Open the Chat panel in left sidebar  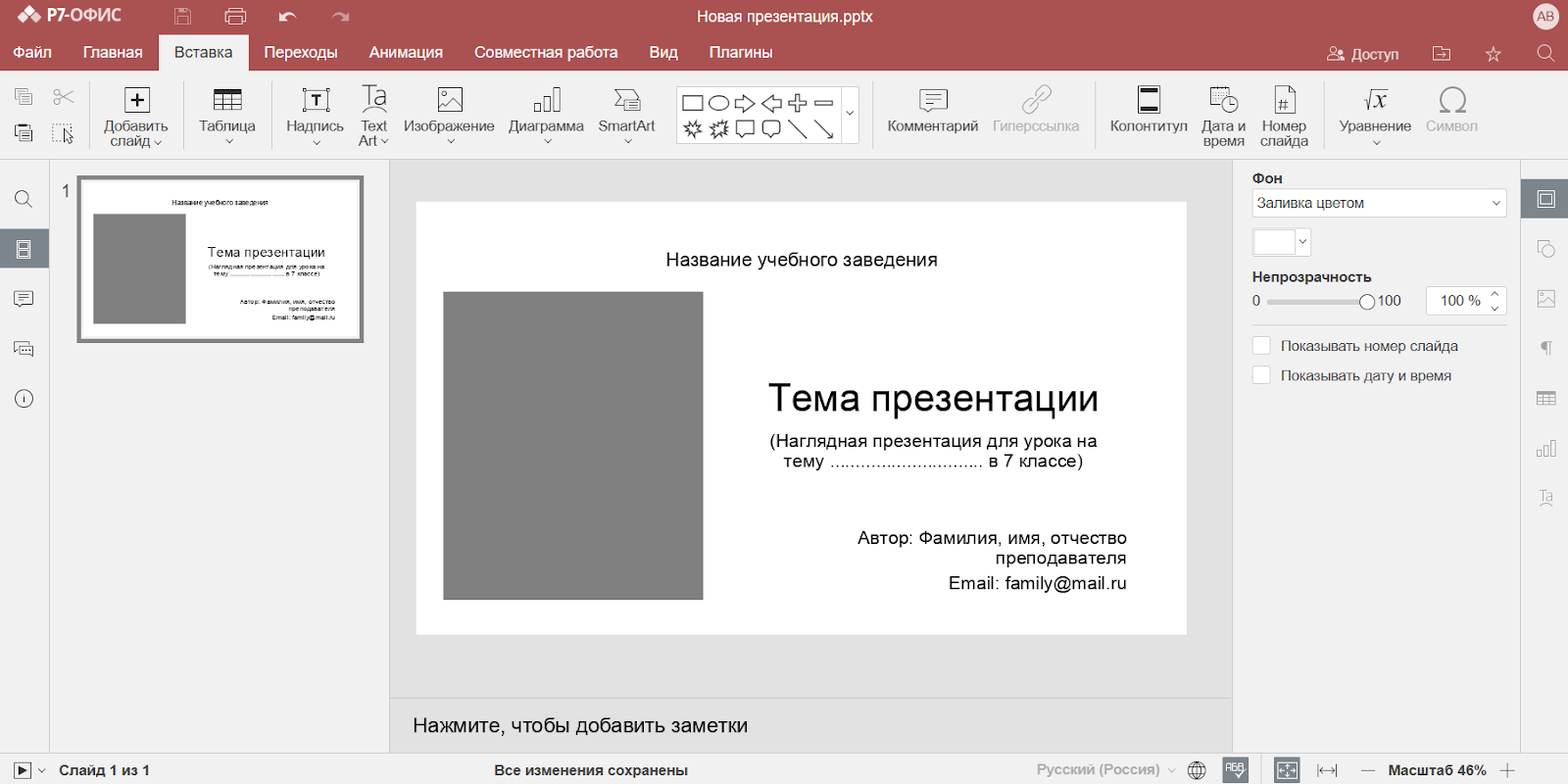click(24, 349)
